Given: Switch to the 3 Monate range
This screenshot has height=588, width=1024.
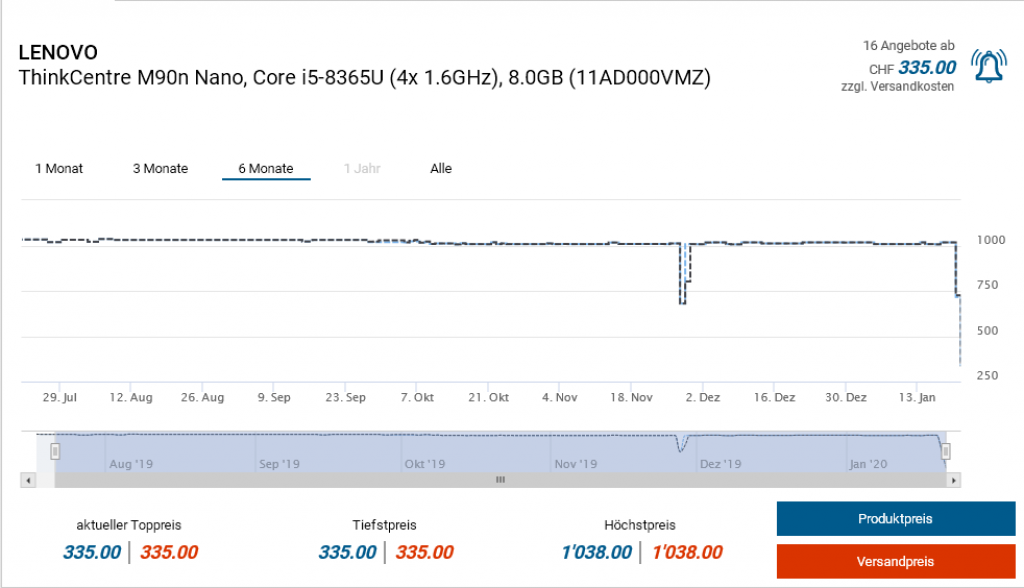Looking at the screenshot, I should (x=160, y=168).
